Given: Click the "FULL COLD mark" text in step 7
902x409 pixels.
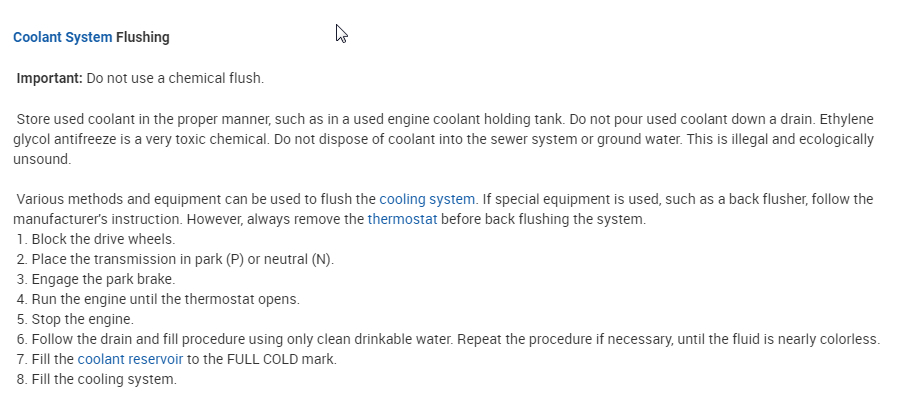Looking at the screenshot, I should pos(285,358).
